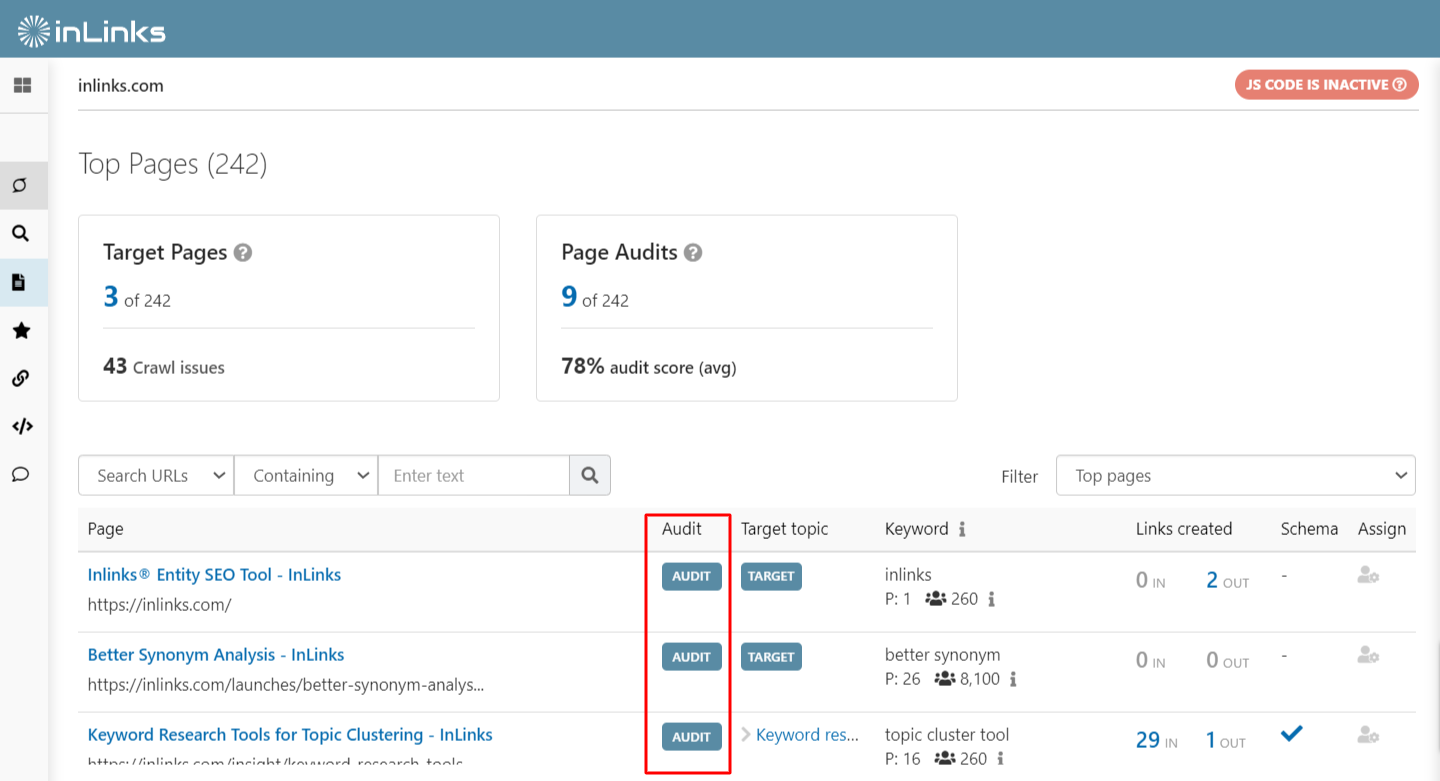Open the code brackets sidebar icon
The image size is (1440, 781).
coord(22,426)
